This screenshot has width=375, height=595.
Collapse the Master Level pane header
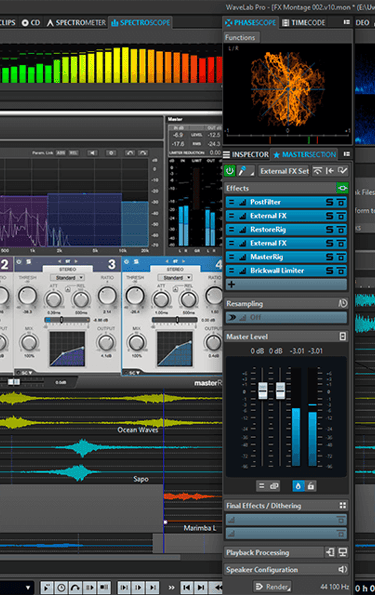(x=280, y=337)
